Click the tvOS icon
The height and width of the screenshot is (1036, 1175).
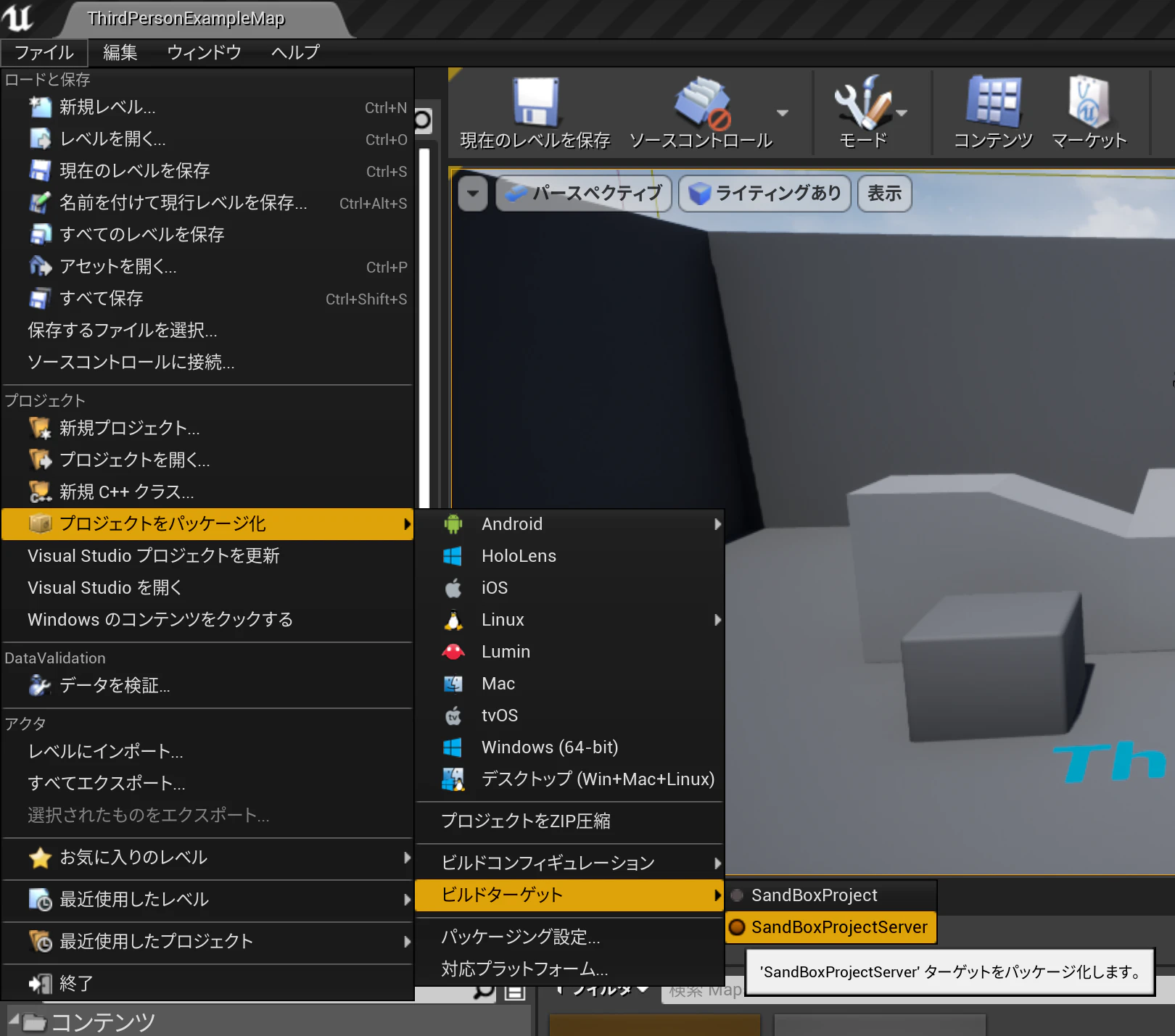click(453, 716)
